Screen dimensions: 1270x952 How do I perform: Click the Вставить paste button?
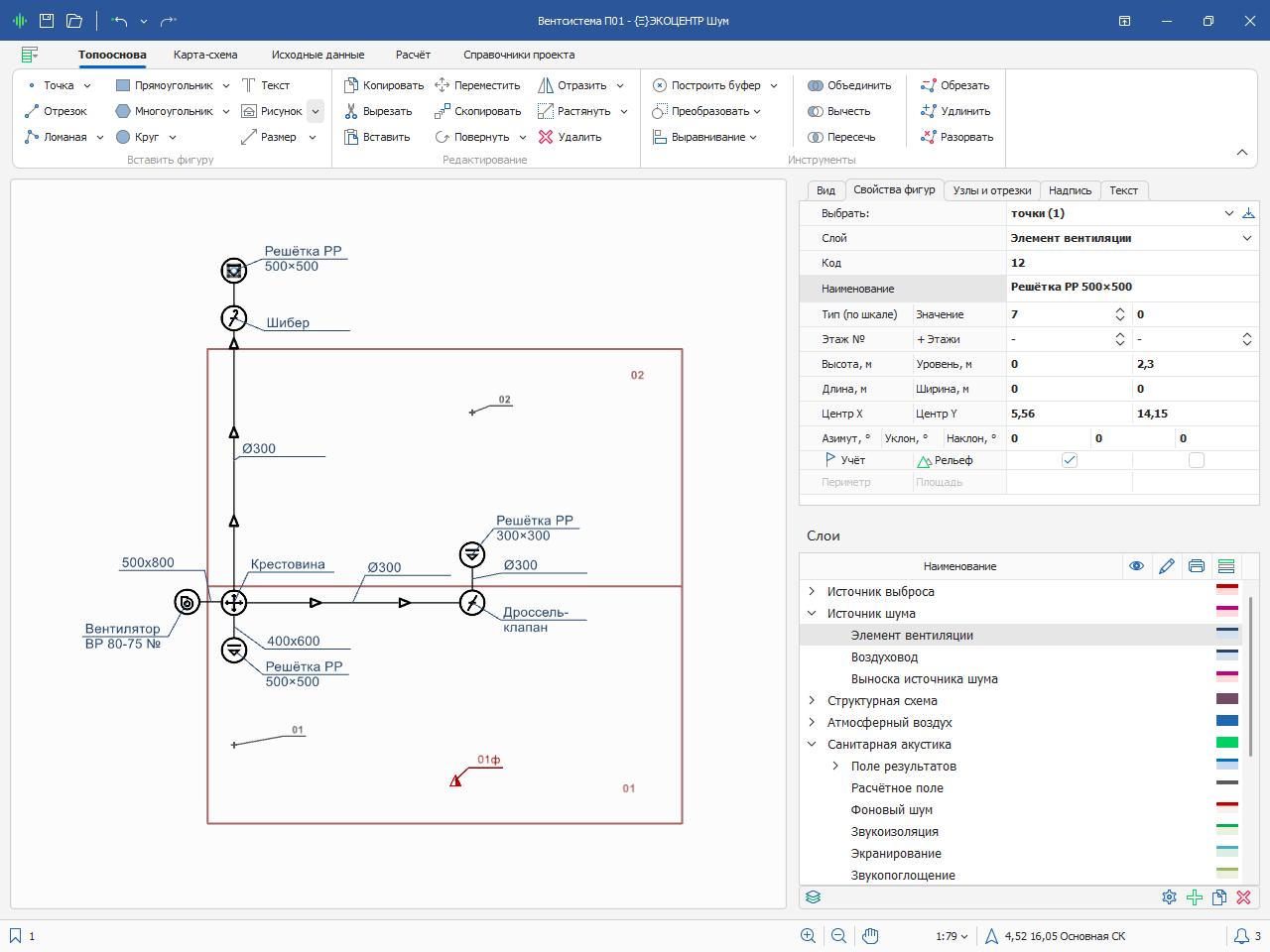click(377, 137)
